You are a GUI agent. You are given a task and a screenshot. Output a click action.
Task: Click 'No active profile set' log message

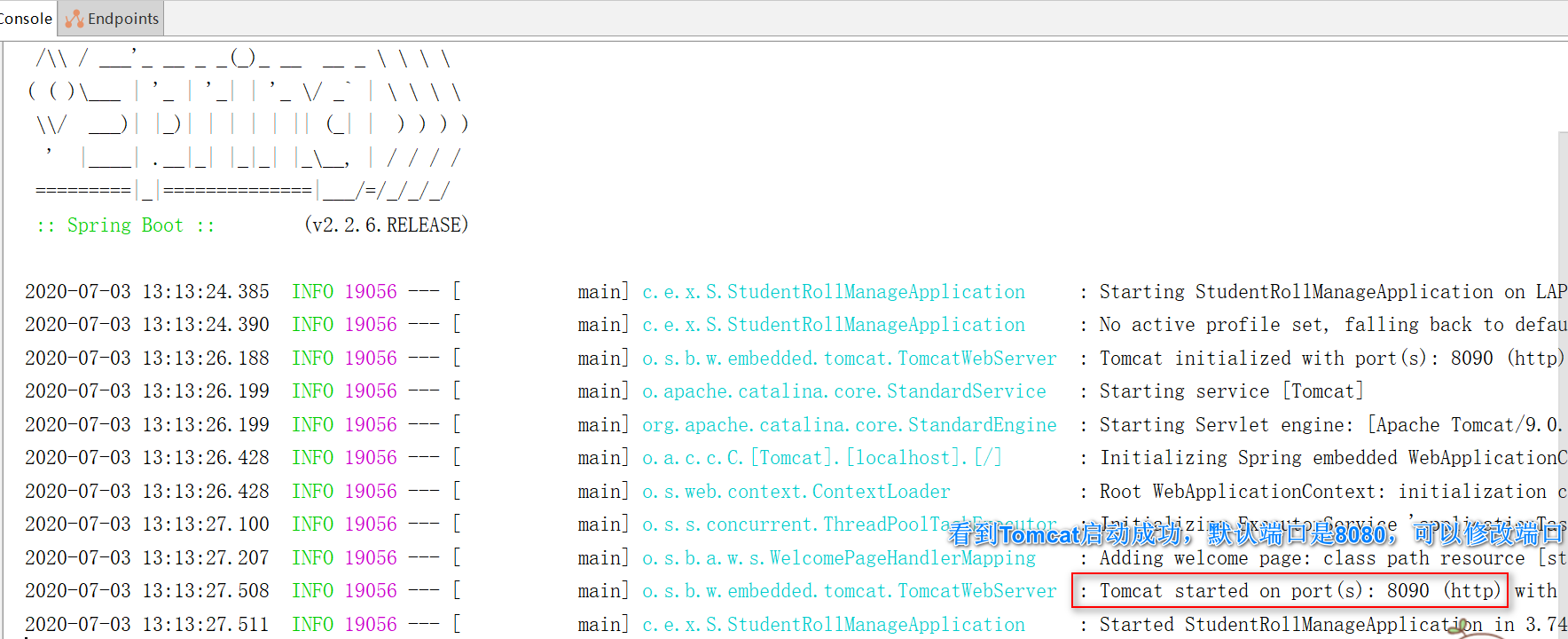(x=1333, y=325)
